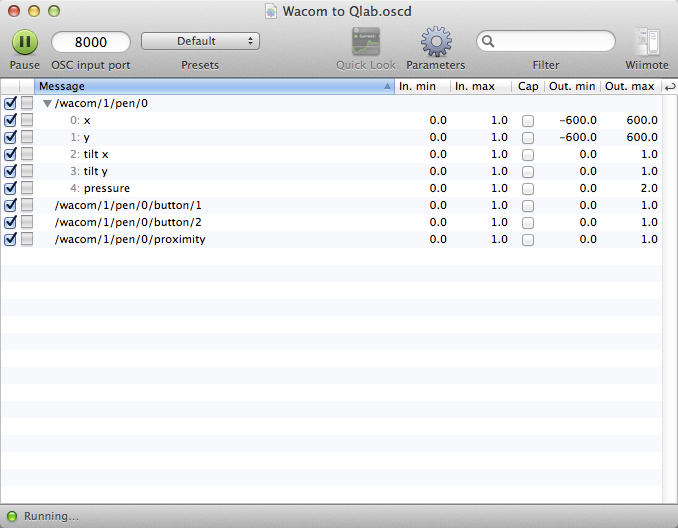Pause OSC processing with the green button
The height and width of the screenshot is (528, 678).
[25, 42]
